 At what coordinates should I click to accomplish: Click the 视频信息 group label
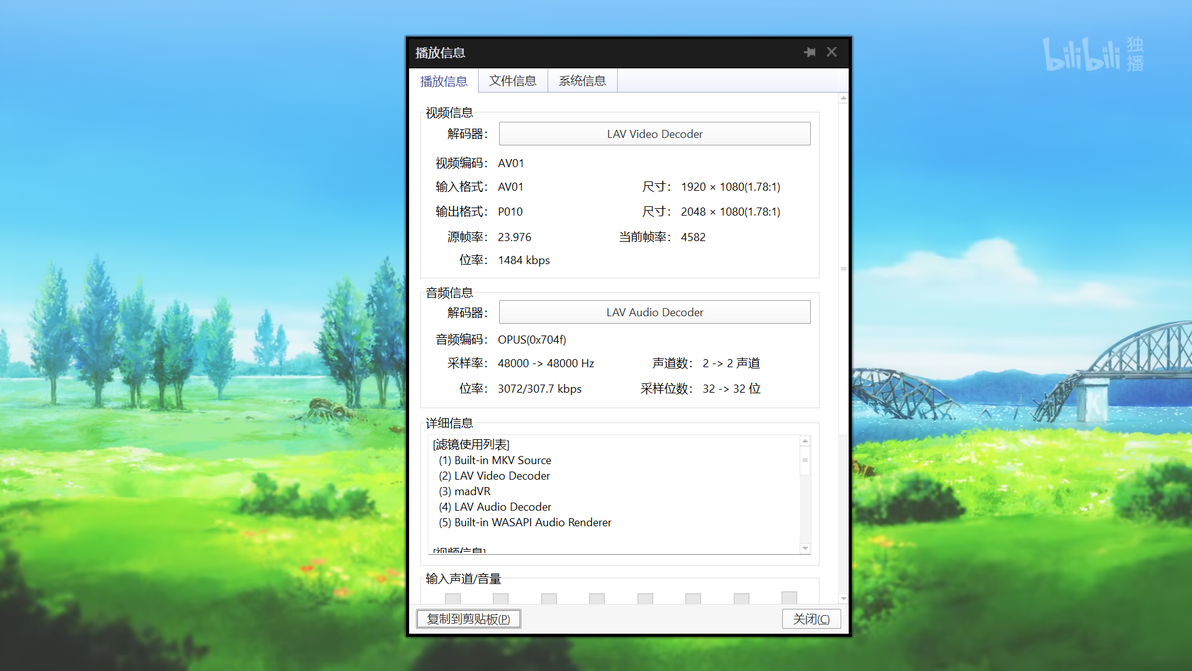pyautogui.click(x=449, y=113)
